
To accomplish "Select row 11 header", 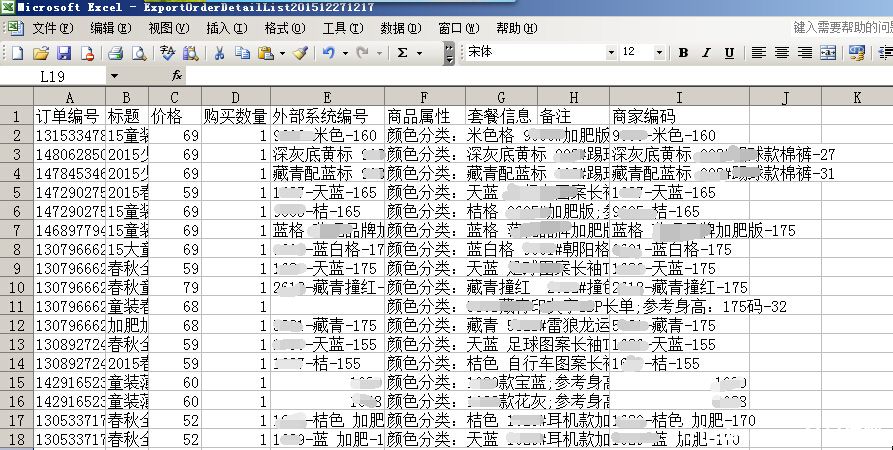I will (x=17, y=306).
